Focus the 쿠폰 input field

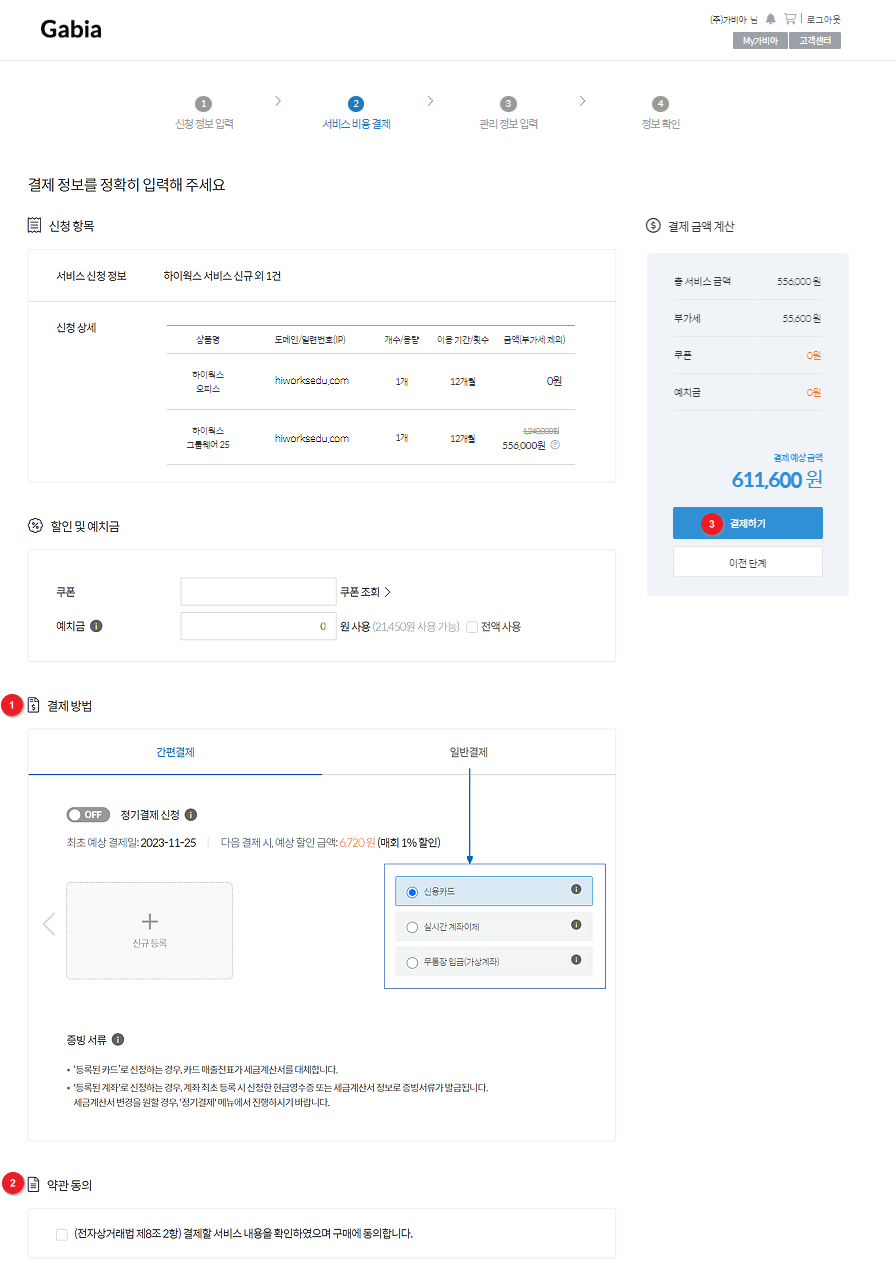(x=259, y=592)
